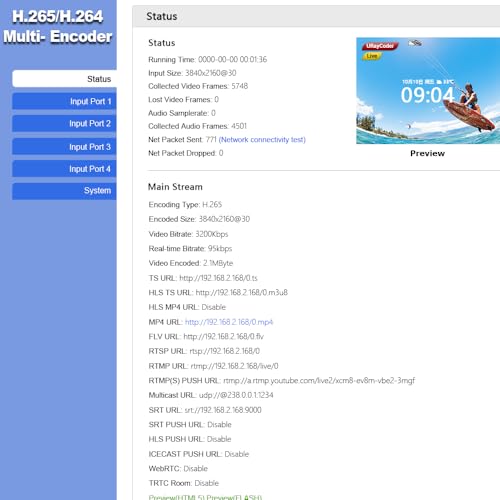Select the RTMP(S) PUSH URL youtube address
Screen dimensions: 500x500
point(319,381)
